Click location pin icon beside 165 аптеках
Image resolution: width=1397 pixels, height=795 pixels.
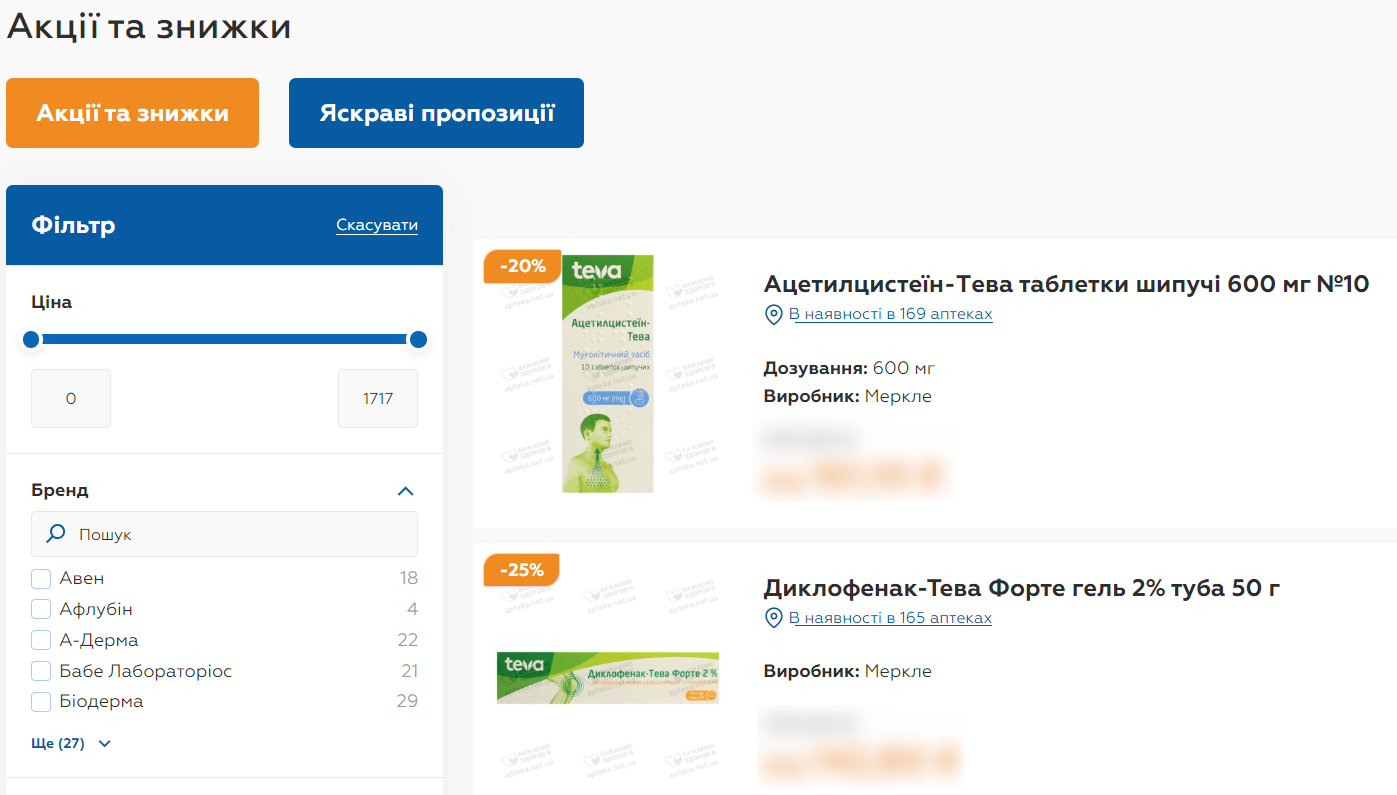[x=773, y=619]
